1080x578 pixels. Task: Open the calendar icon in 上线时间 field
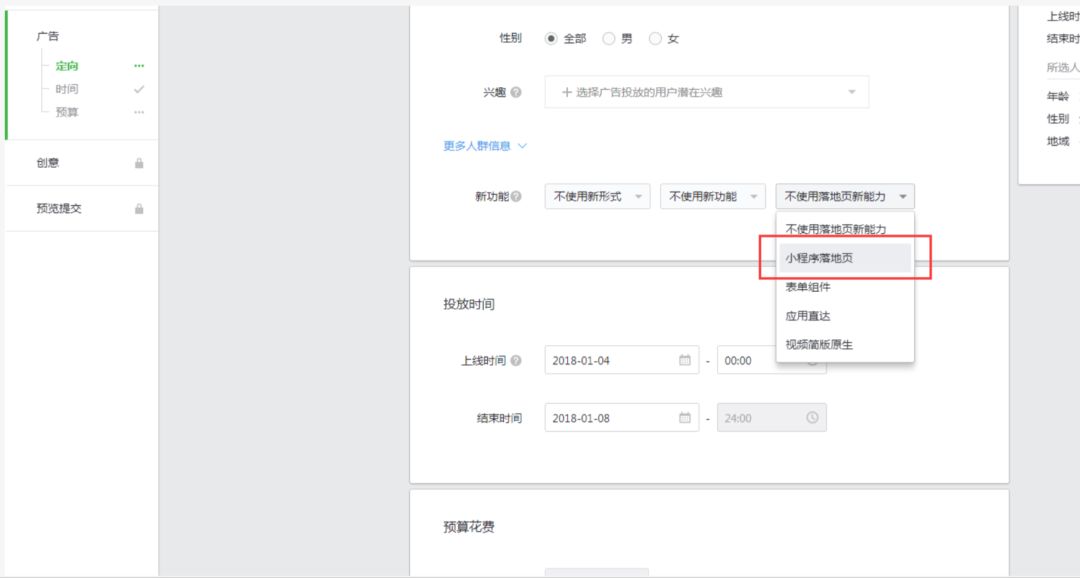point(685,360)
